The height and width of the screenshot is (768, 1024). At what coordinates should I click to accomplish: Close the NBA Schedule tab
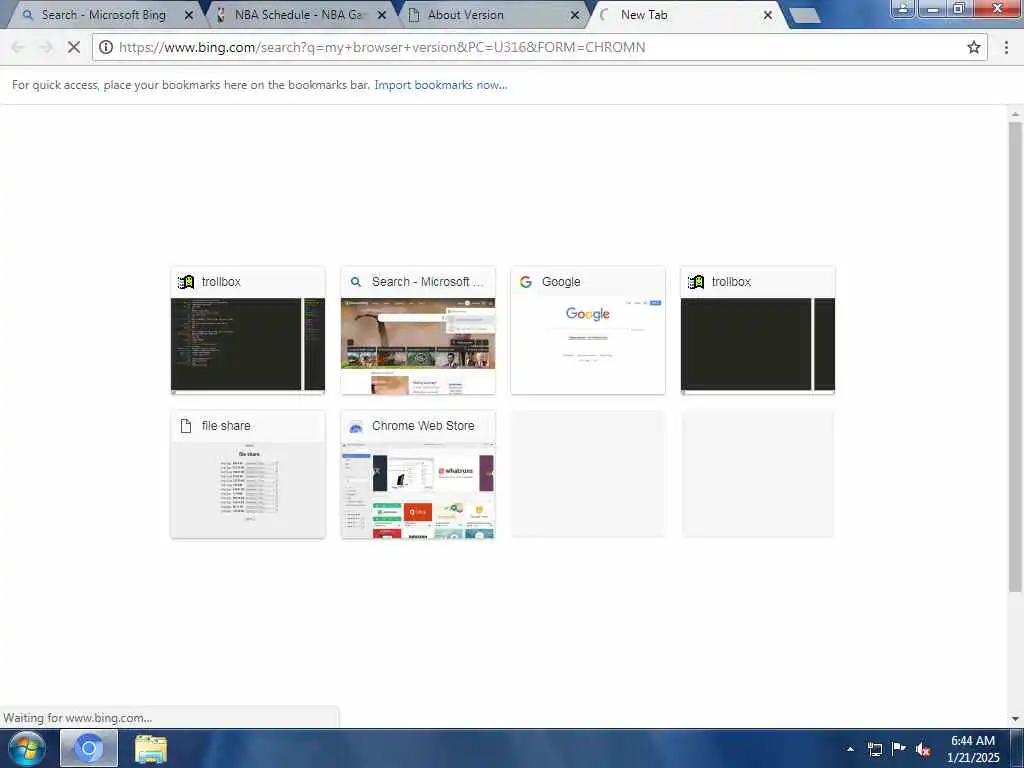(x=382, y=15)
